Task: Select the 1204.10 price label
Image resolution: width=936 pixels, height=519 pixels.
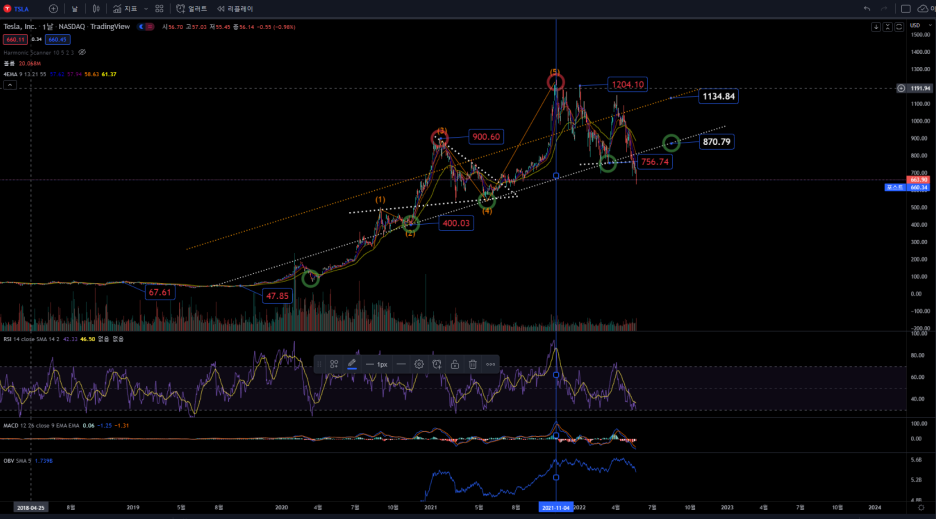Action: click(x=627, y=85)
